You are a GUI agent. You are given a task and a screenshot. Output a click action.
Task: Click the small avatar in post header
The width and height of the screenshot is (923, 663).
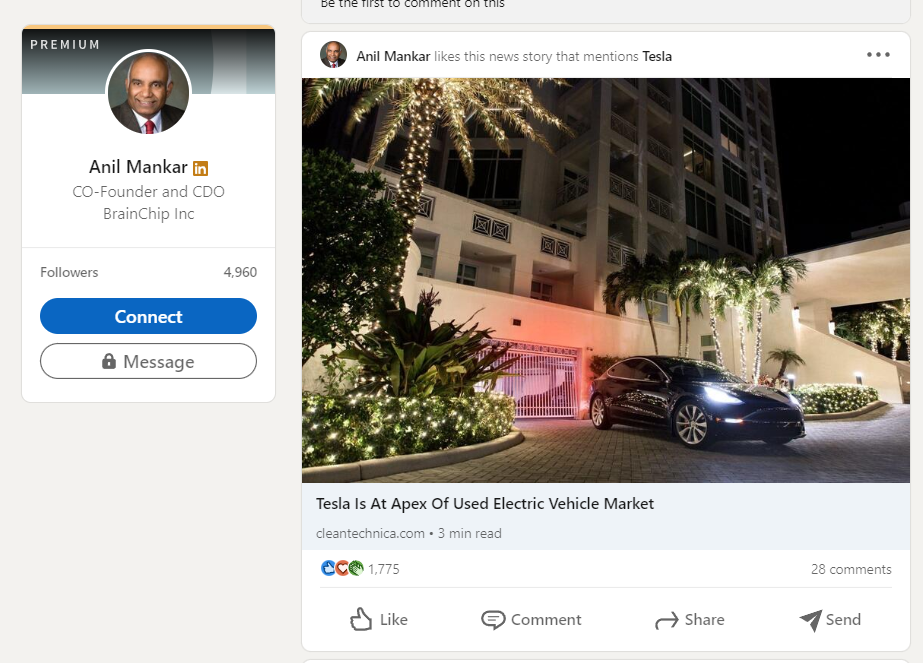point(333,55)
